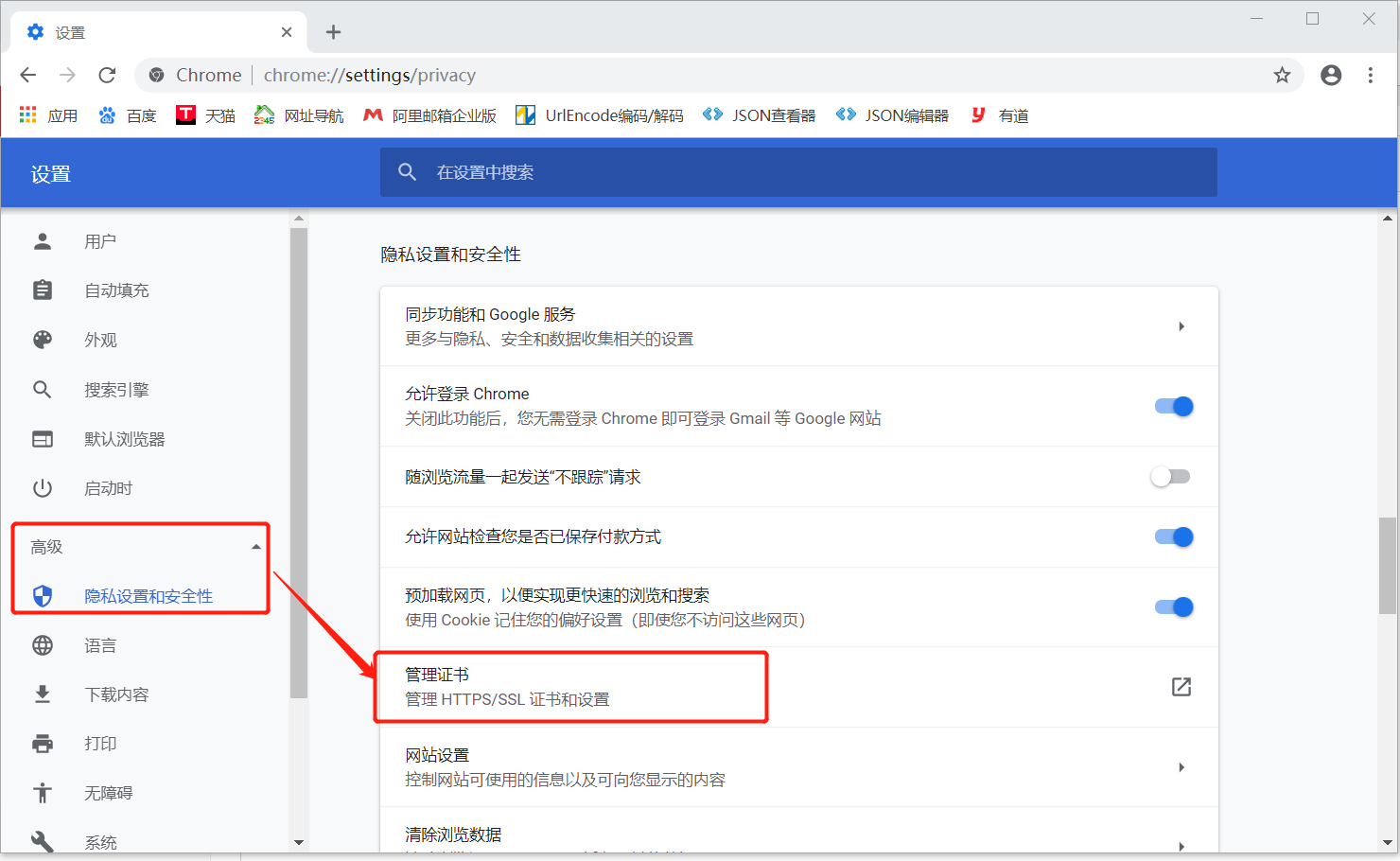
Task: Collapse the 高级 section
Action: [255, 547]
